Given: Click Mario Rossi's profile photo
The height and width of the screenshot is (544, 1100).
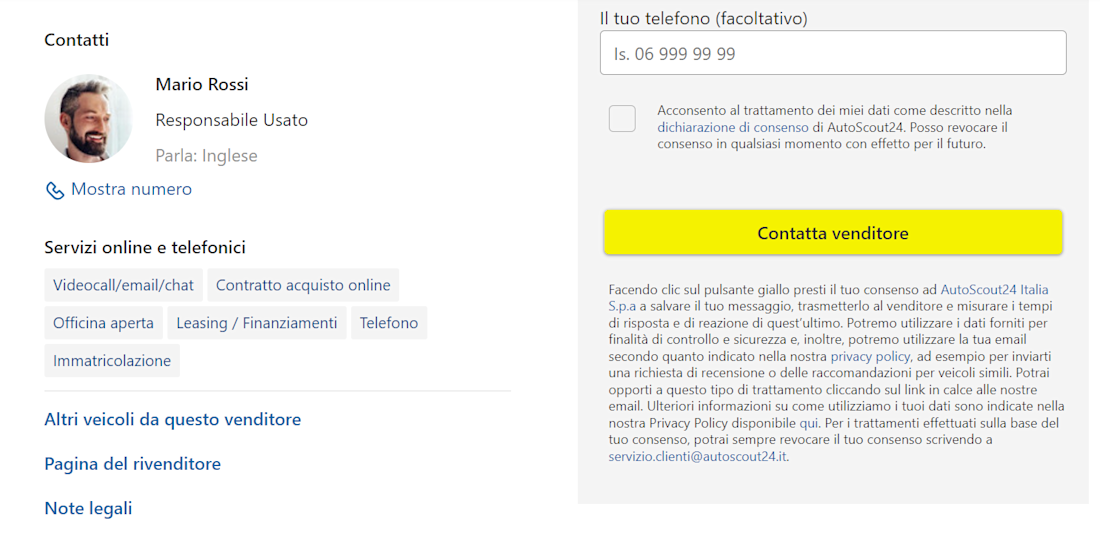Looking at the screenshot, I should [x=88, y=118].
